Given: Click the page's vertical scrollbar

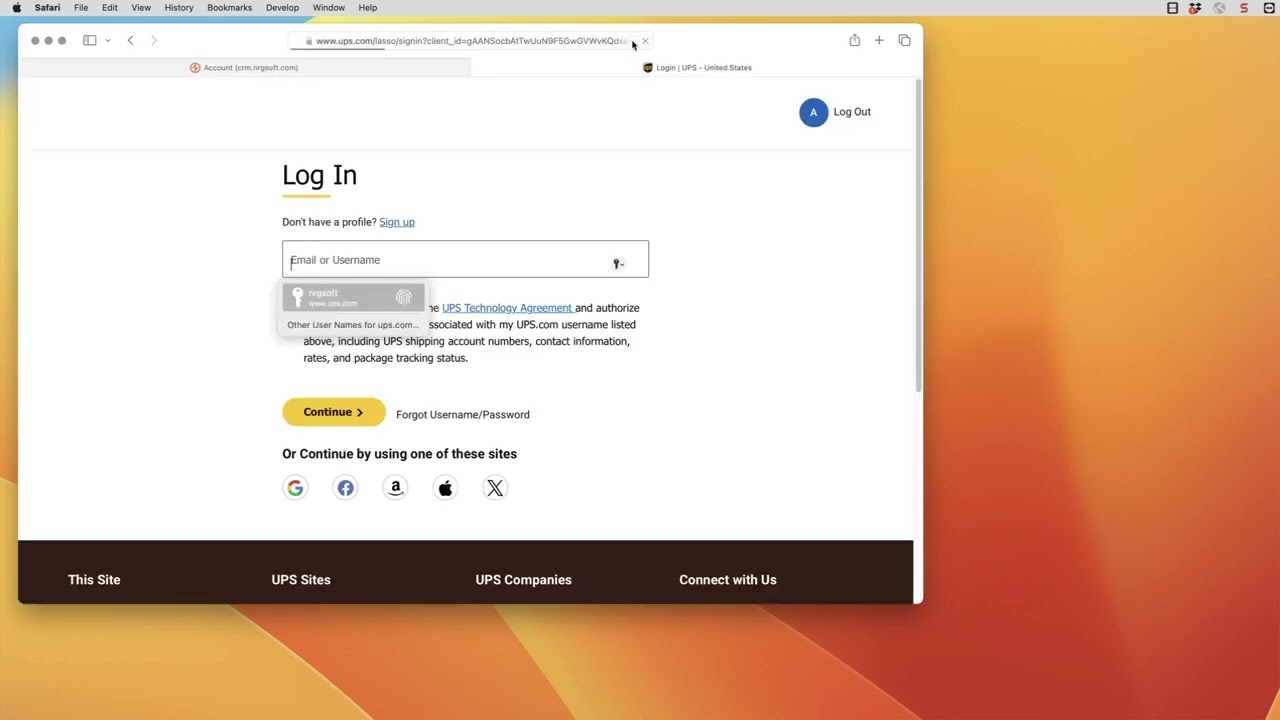Looking at the screenshot, I should [918, 236].
